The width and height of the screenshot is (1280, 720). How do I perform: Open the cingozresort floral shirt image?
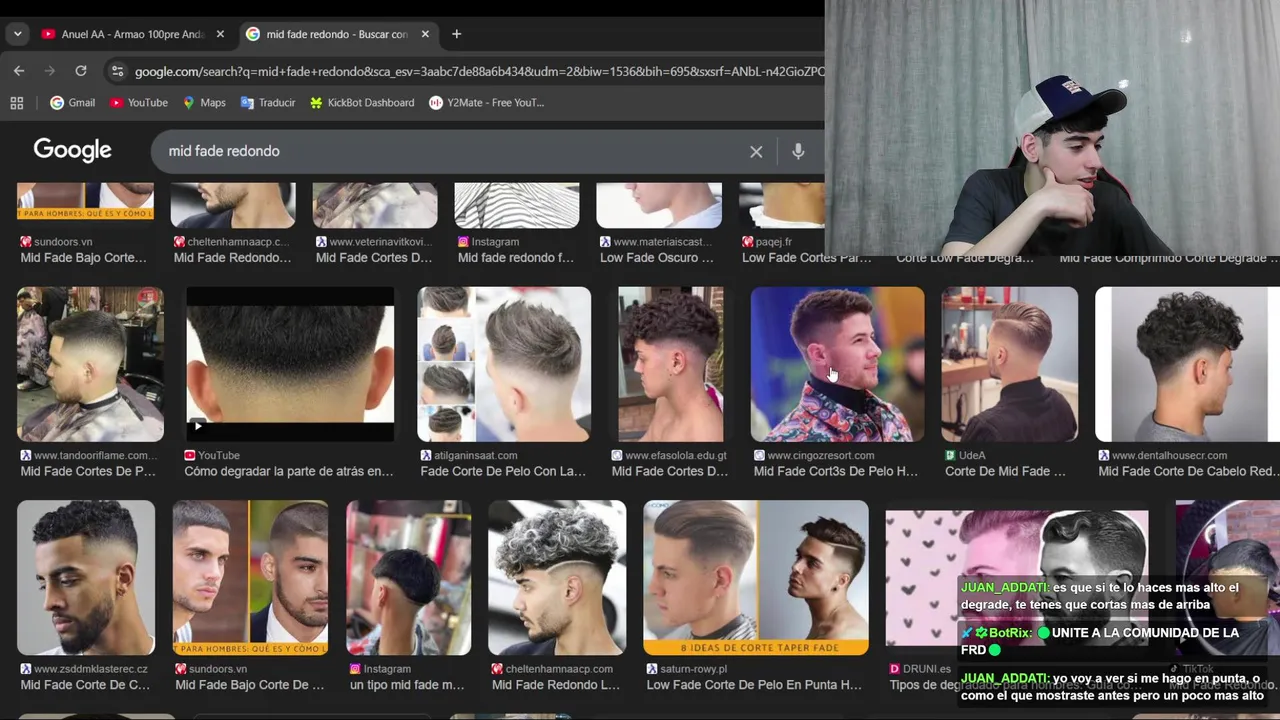pyautogui.click(x=838, y=364)
